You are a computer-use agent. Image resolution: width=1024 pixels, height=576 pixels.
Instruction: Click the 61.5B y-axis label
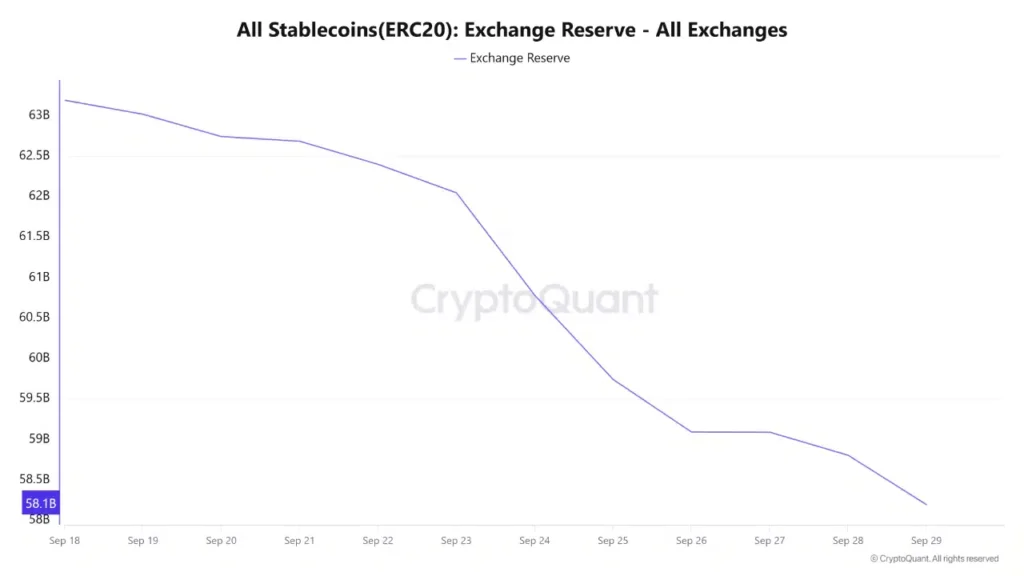point(36,236)
